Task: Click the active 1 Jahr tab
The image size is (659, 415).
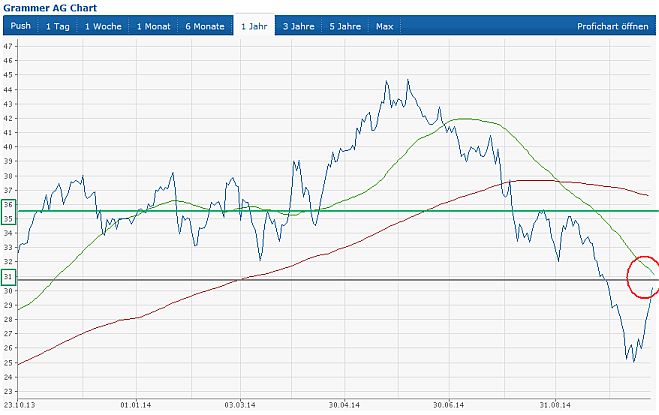Action: coord(255,25)
